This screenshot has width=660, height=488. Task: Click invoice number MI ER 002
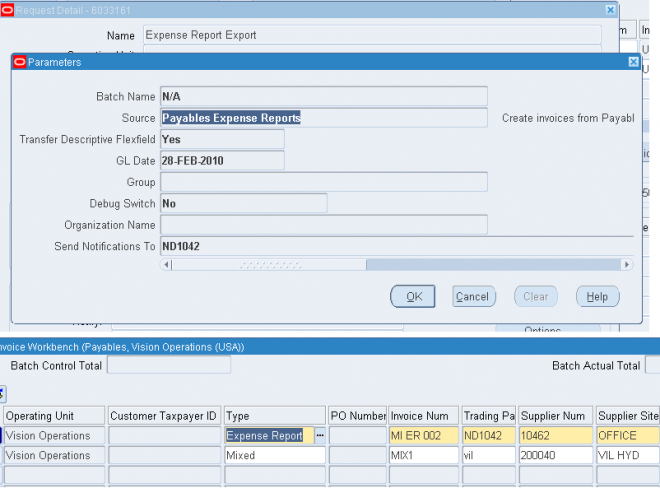click(424, 435)
